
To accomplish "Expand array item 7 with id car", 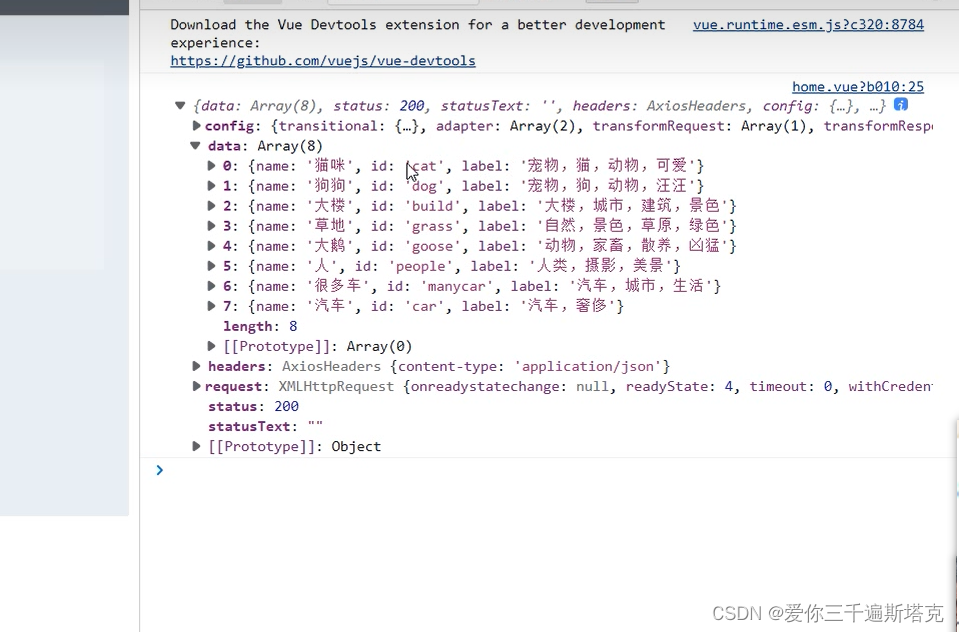I will [x=212, y=306].
